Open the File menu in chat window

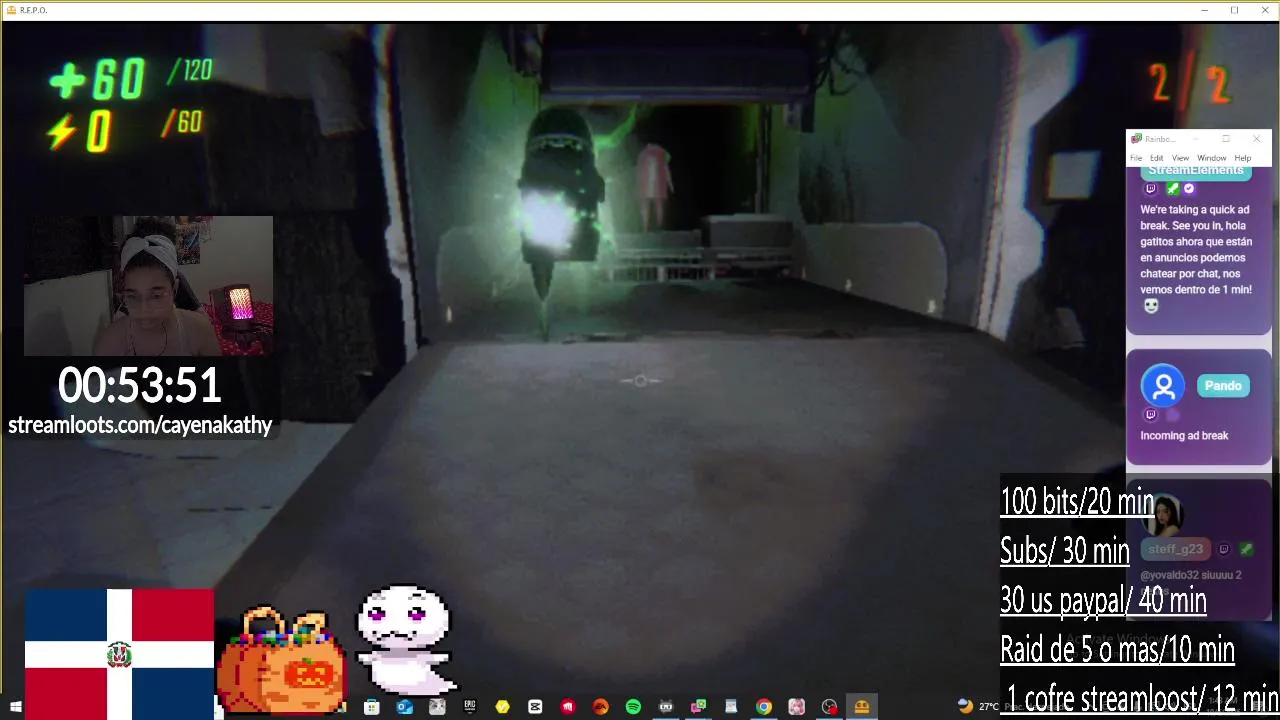(1136, 158)
